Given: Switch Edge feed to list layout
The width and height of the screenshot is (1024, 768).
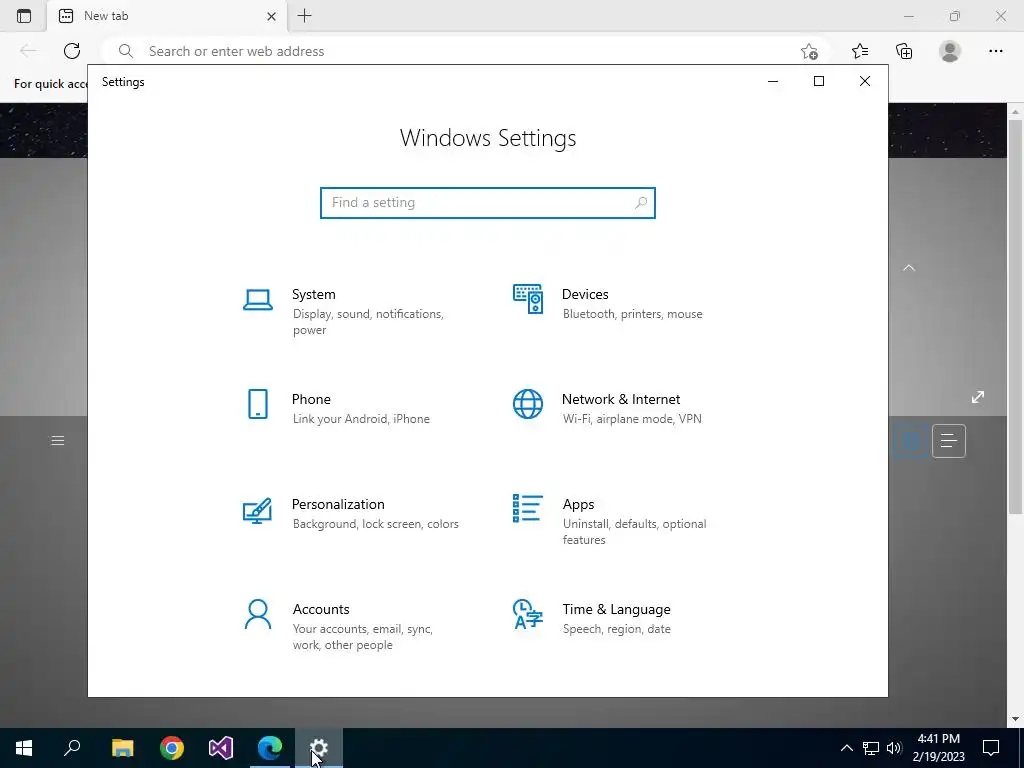Looking at the screenshot, I should (949, 441).
